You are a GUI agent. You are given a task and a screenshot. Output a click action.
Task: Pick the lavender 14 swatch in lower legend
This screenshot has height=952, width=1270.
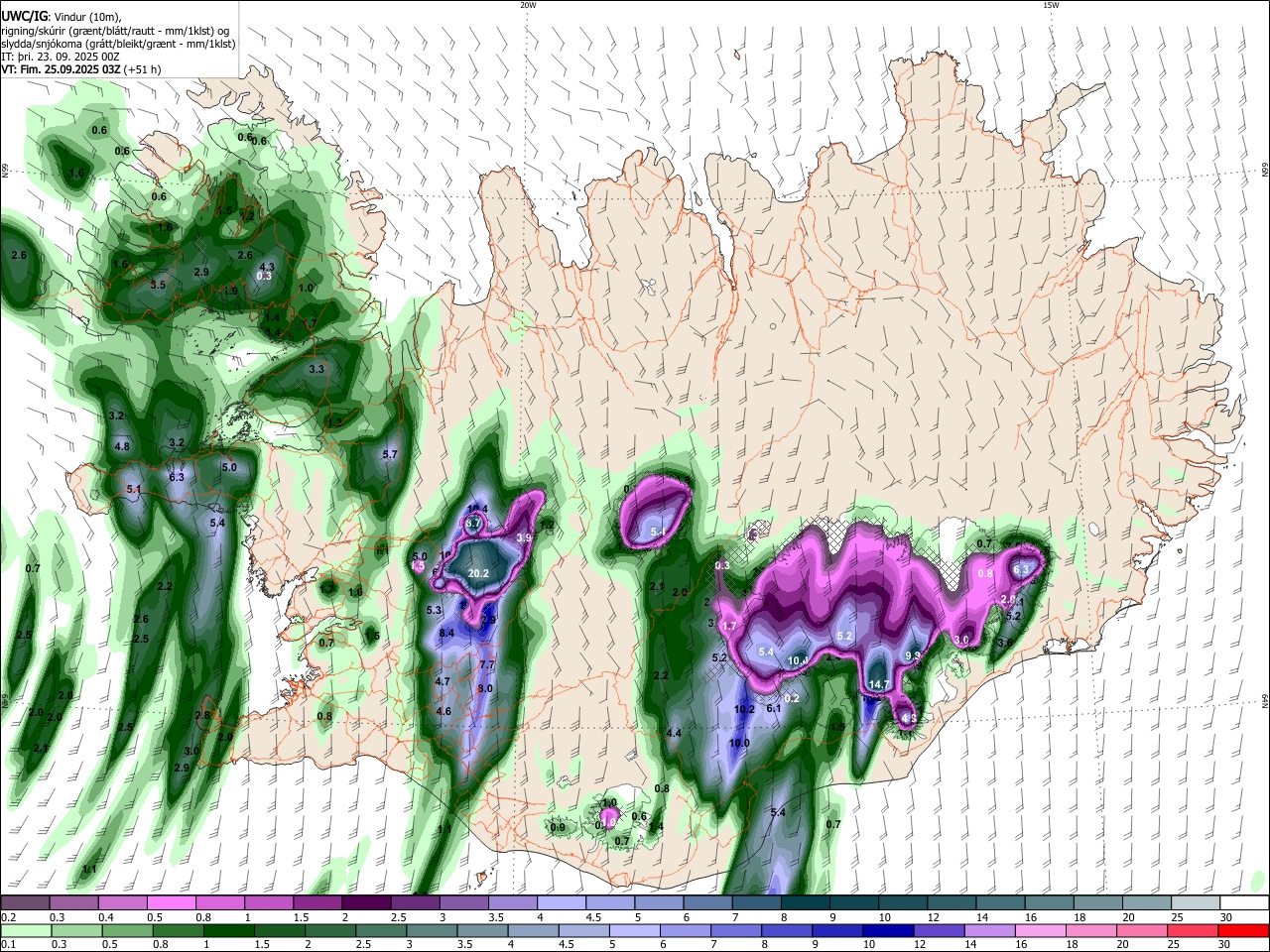(990, 930)
